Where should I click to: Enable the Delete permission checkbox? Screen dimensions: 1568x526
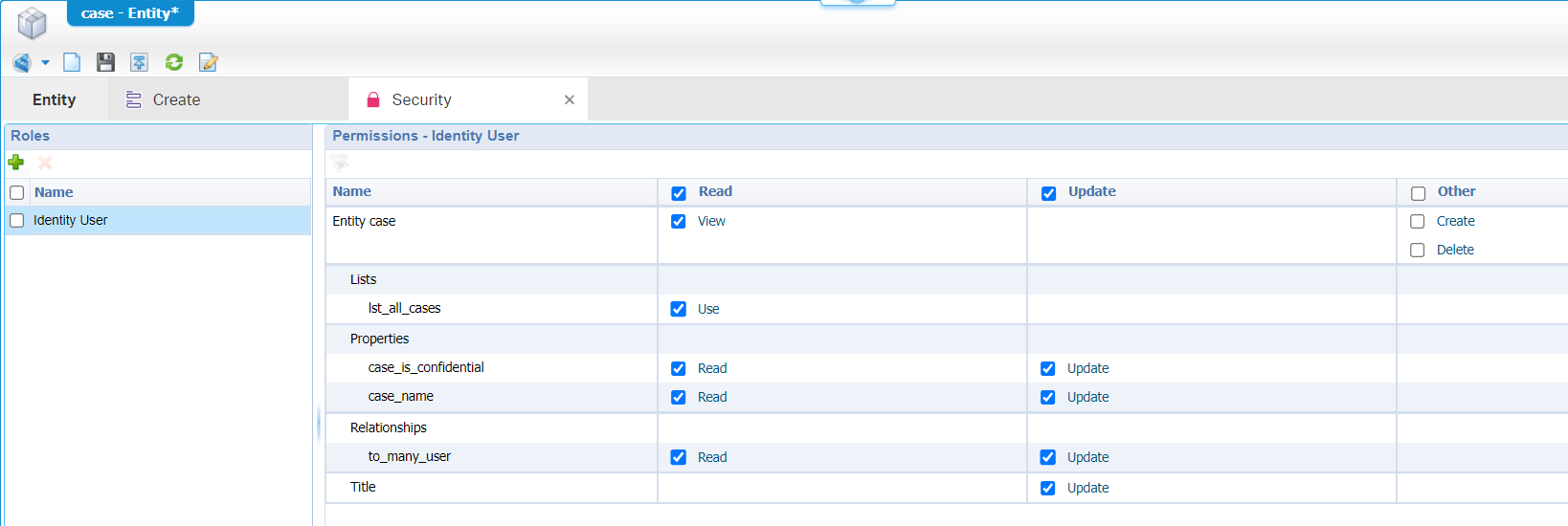pyautogui.click(x=1418, y=251)
